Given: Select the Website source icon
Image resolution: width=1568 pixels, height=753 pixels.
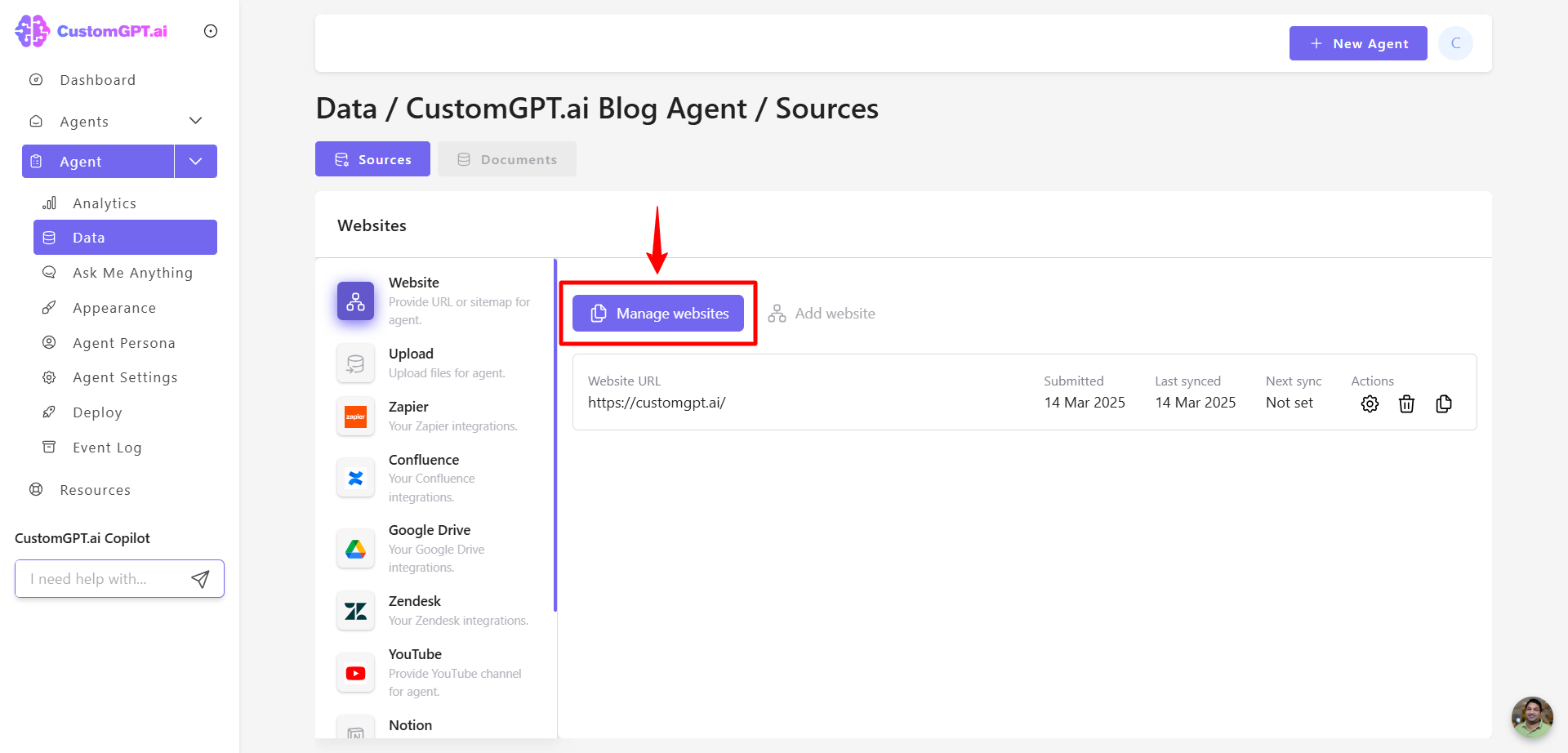Looking at the screenshot, I should 355,301.
